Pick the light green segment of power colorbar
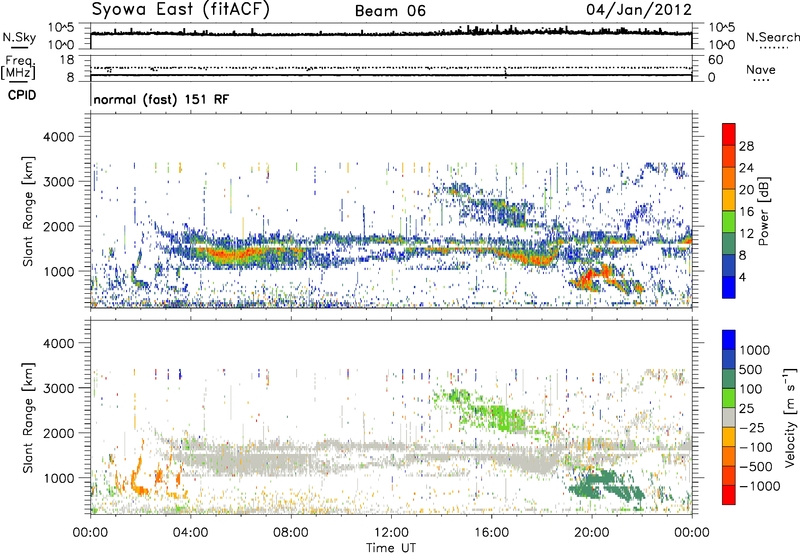 click(729, 222)
